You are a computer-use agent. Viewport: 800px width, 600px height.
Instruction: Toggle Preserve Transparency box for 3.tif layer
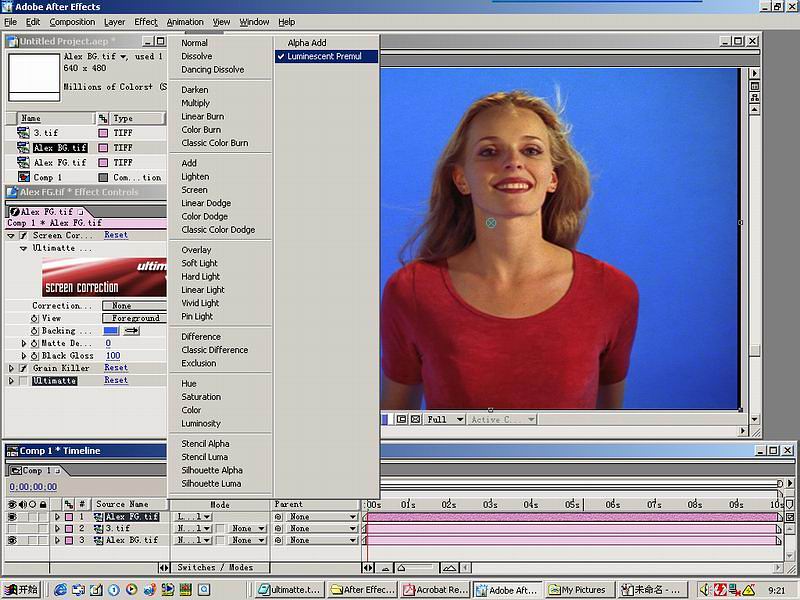(220, 529)
